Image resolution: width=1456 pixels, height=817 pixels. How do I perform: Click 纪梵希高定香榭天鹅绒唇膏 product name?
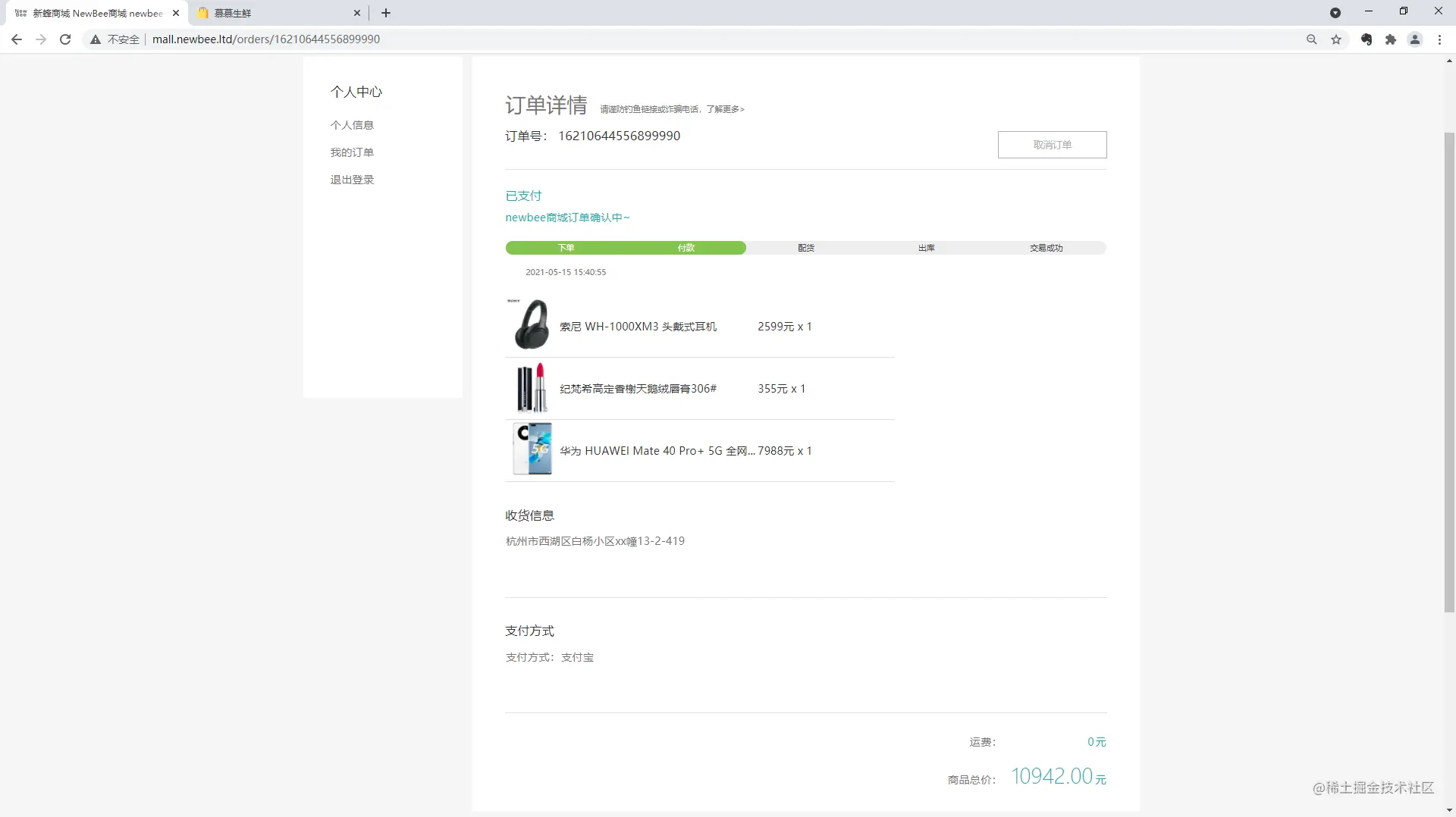click(638, 389)
